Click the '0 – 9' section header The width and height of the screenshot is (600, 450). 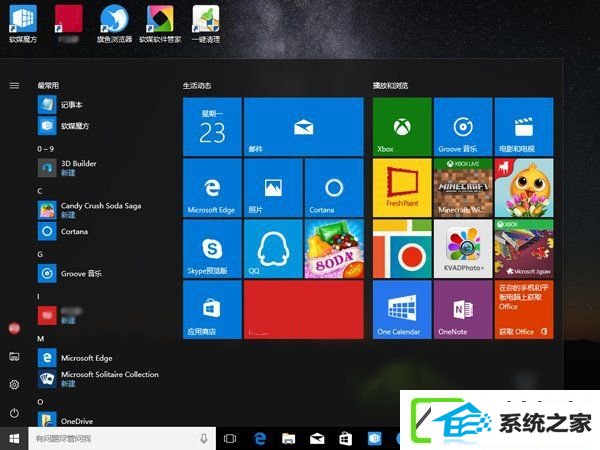pos(46,149)
